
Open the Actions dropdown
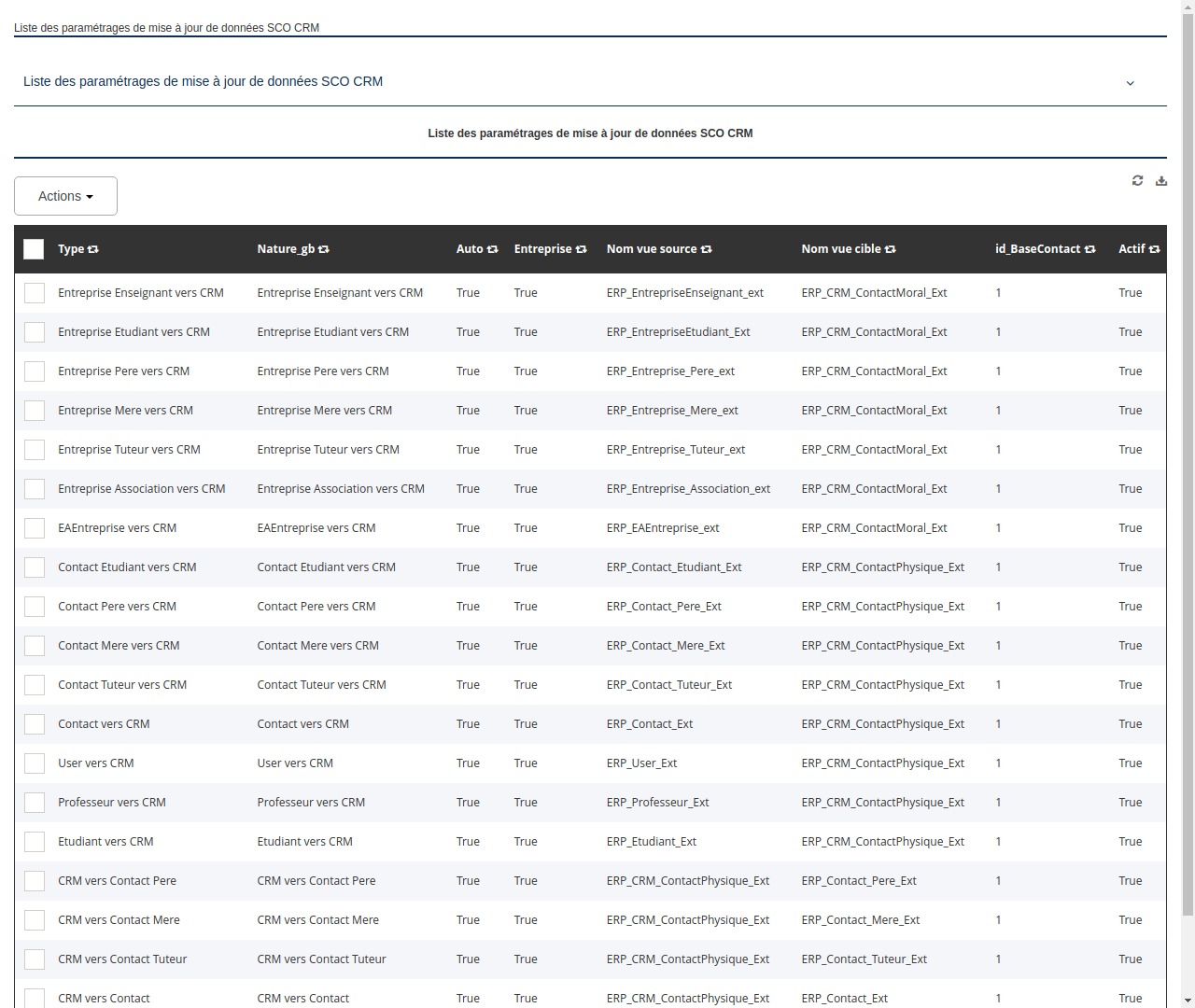pyautogui.click(x=65, y=195)
